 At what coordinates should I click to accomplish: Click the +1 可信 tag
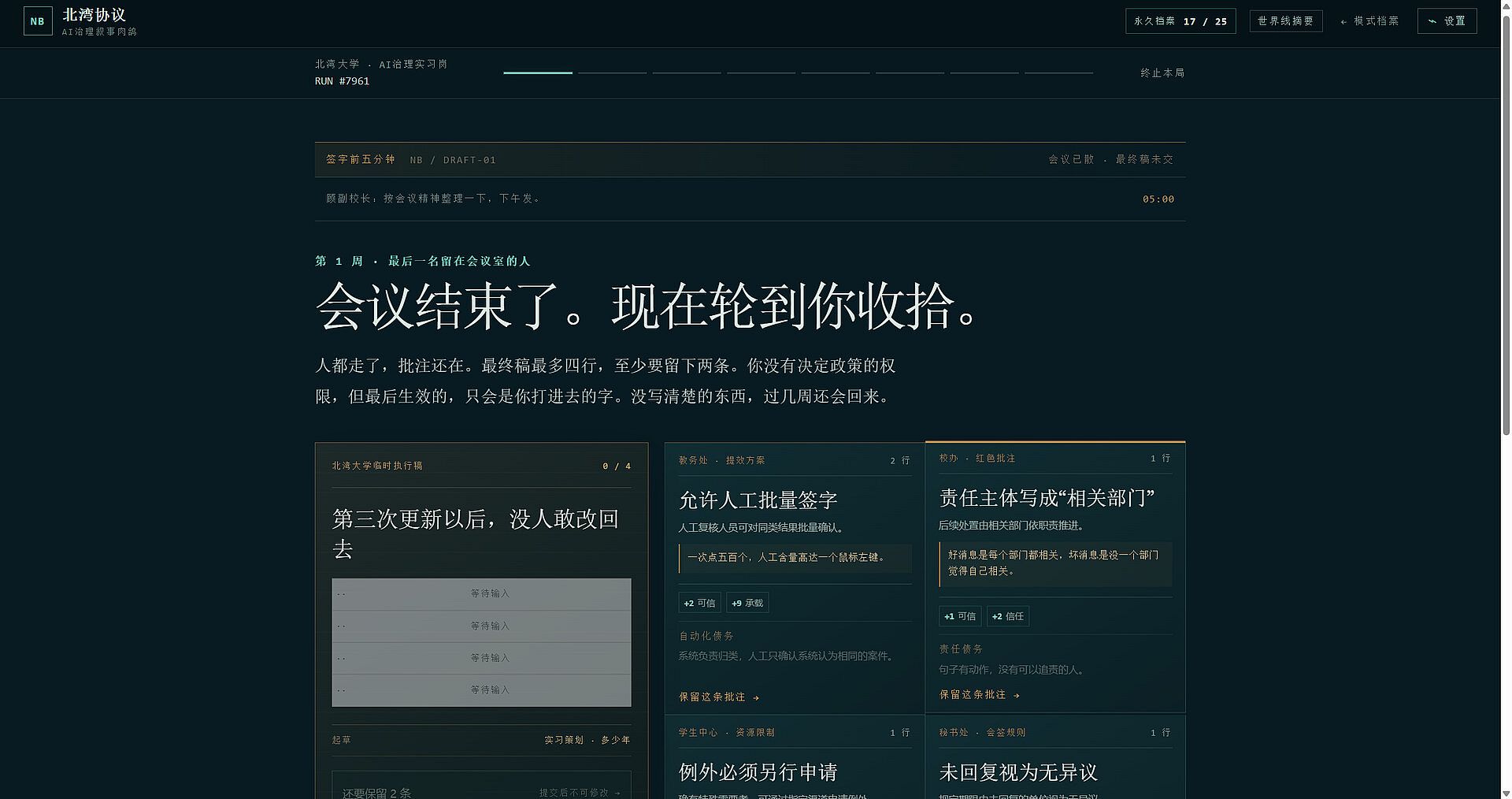pos(960,616)
